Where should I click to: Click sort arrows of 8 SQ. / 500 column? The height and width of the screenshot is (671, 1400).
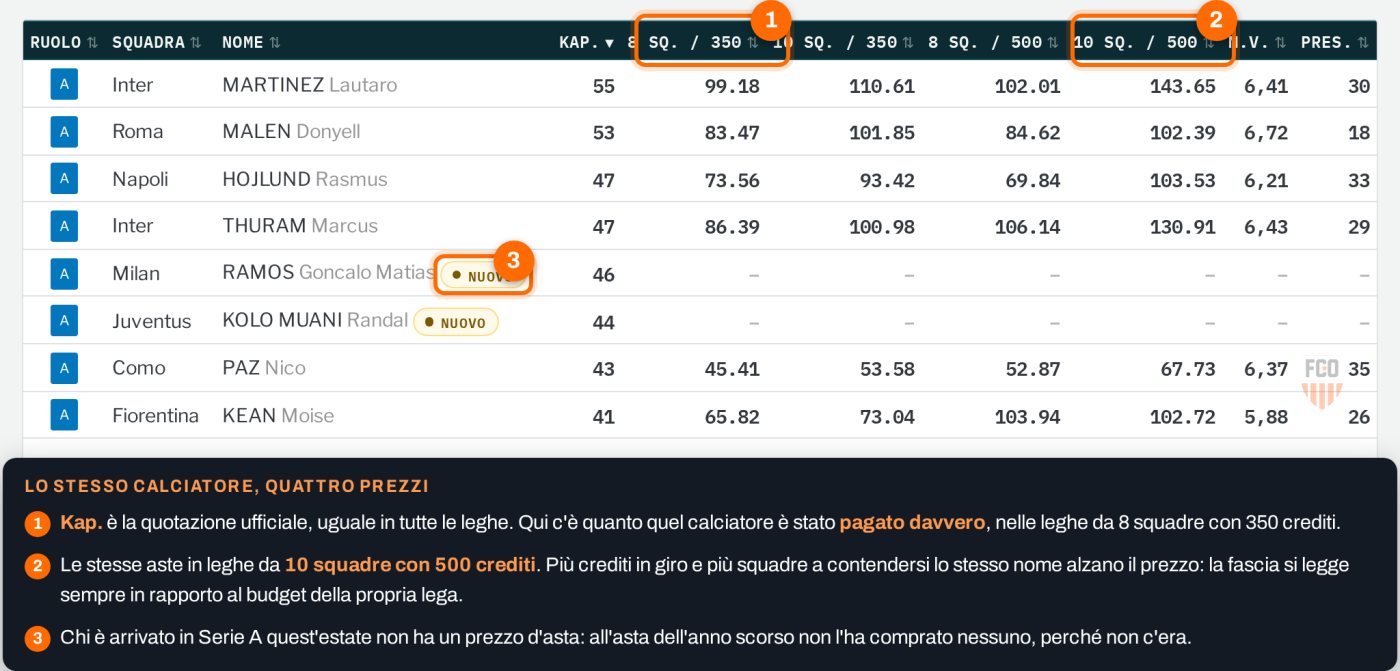pyautogui.click(x=1052, y=42)
